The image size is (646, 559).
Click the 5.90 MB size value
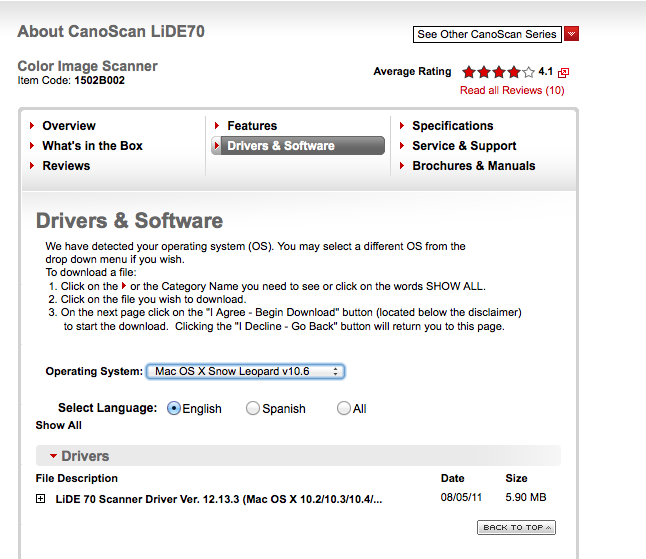[x=526, y=497]
